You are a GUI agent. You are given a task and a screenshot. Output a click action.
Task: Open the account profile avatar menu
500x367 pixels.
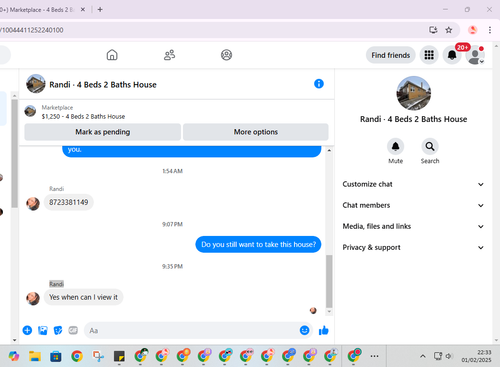click(x=476, y=55)
